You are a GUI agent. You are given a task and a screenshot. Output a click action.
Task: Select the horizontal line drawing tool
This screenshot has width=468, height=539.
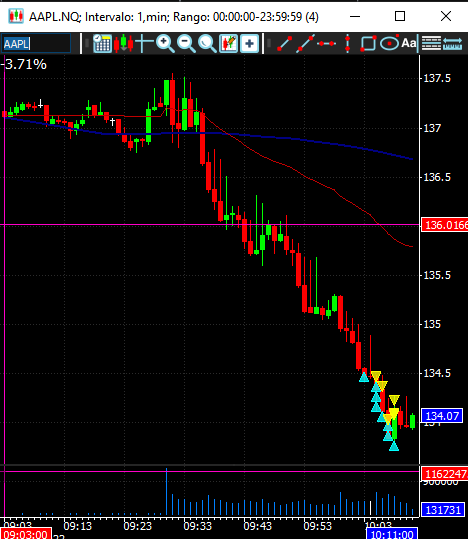(x=326, y=43)
